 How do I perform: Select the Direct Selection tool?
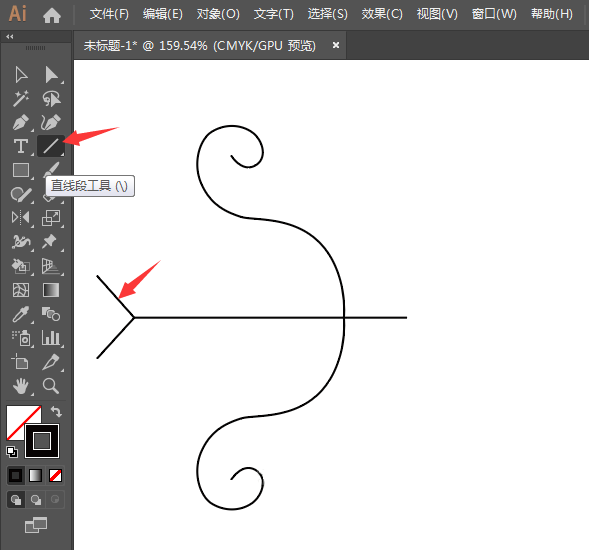[51, 74]
